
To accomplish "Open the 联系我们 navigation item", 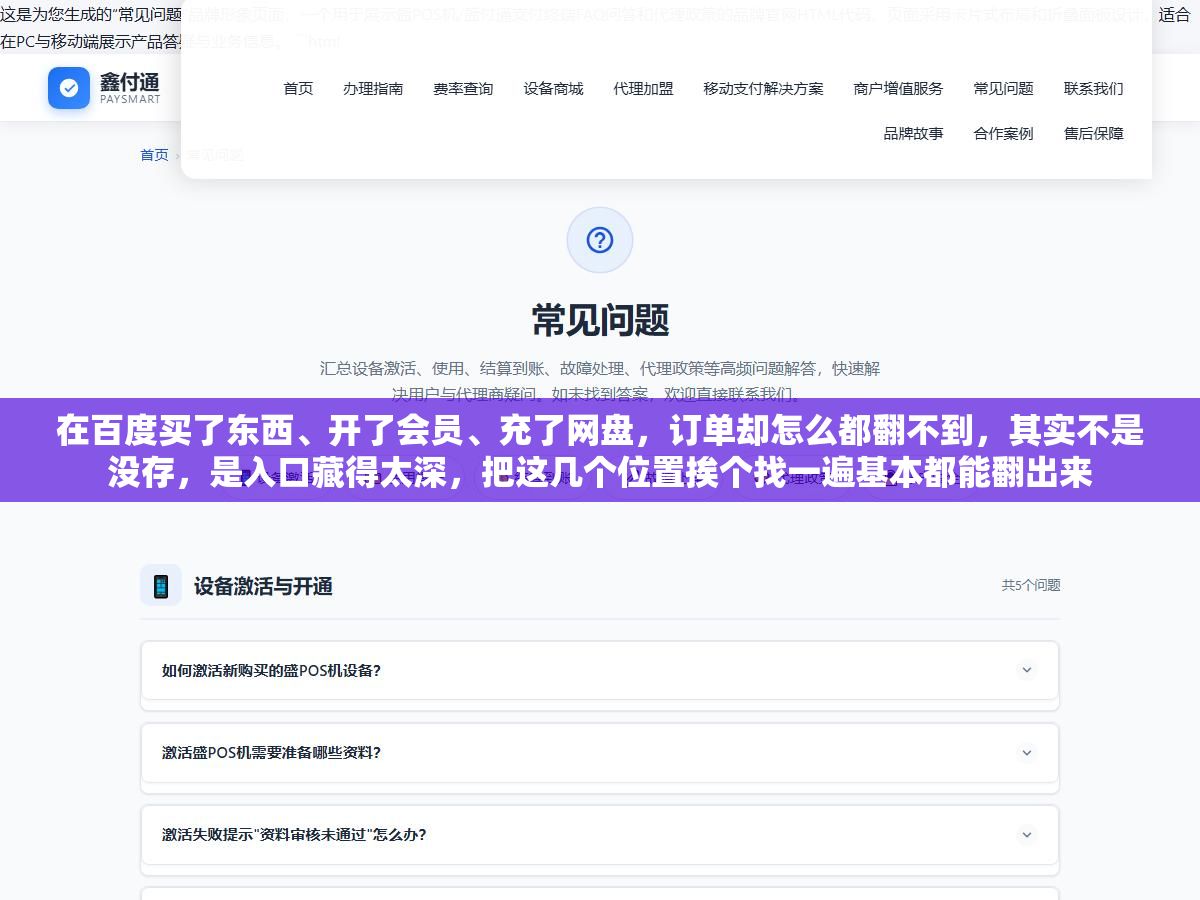I will coord(1093,88).
